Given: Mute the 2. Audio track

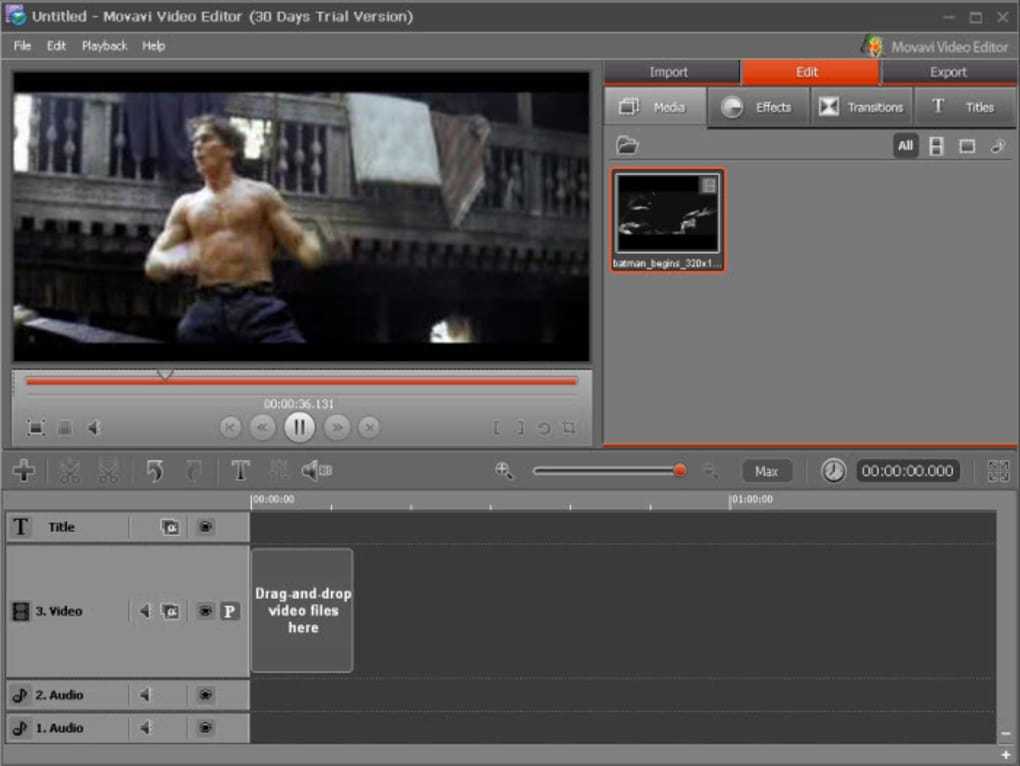Looking at the screenshot, I should coord(144,695).
